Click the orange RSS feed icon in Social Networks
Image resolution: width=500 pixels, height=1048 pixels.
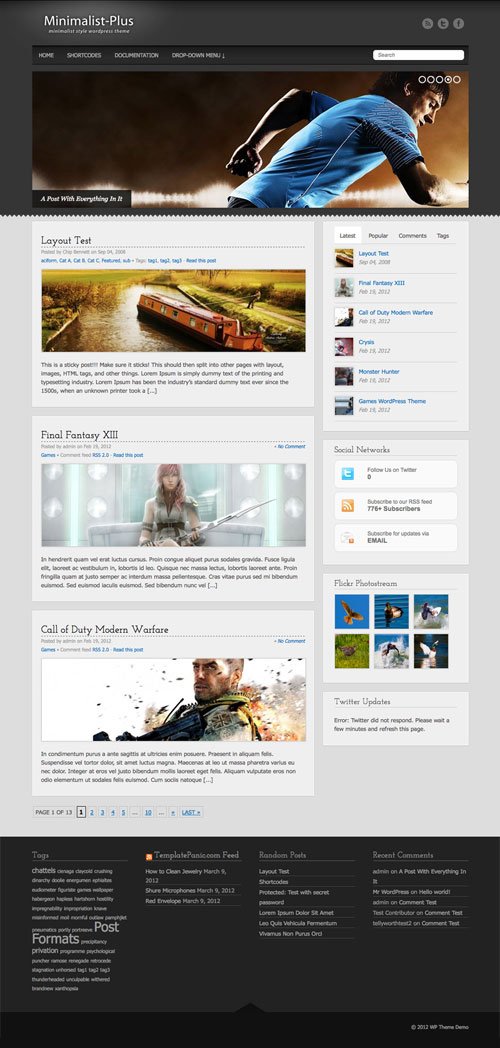pyautogui.click(x=348, y=506)
